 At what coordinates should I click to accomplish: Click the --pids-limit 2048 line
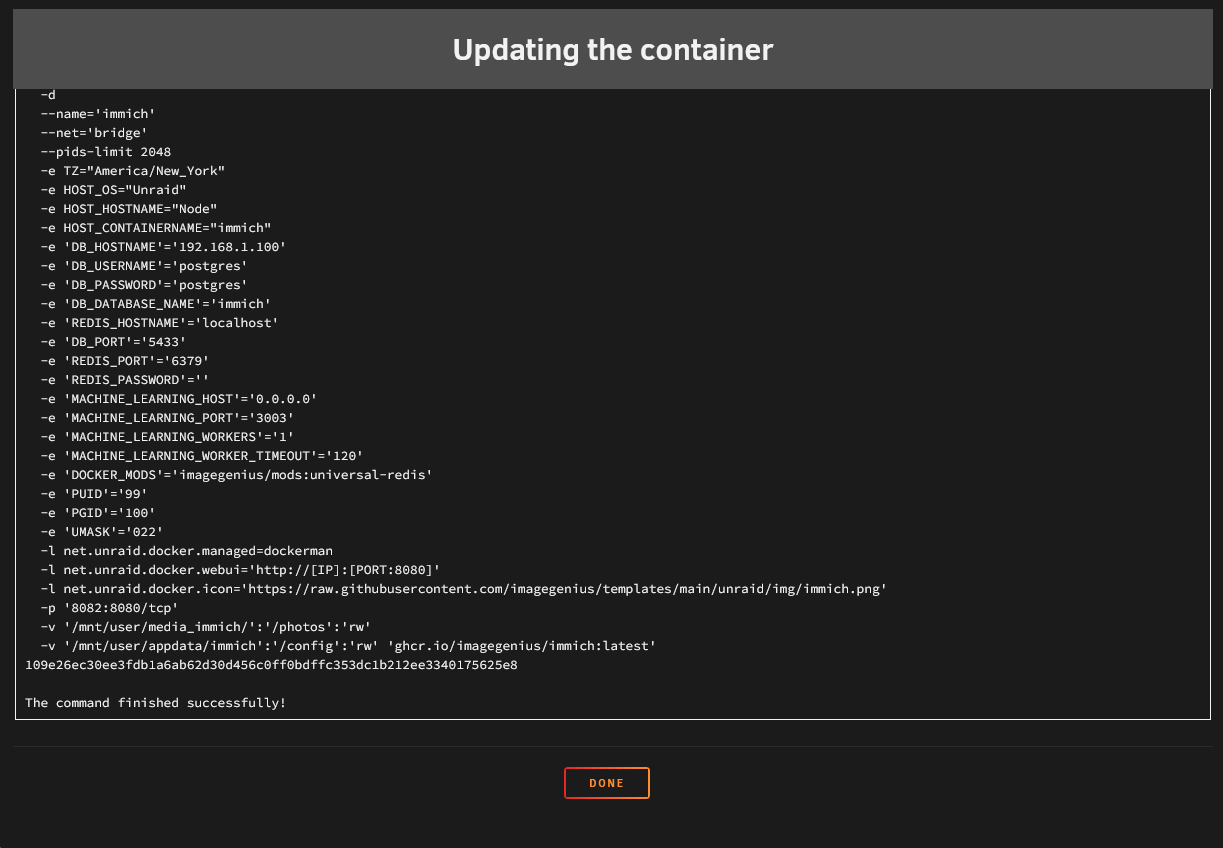click(x=105, y=152)
